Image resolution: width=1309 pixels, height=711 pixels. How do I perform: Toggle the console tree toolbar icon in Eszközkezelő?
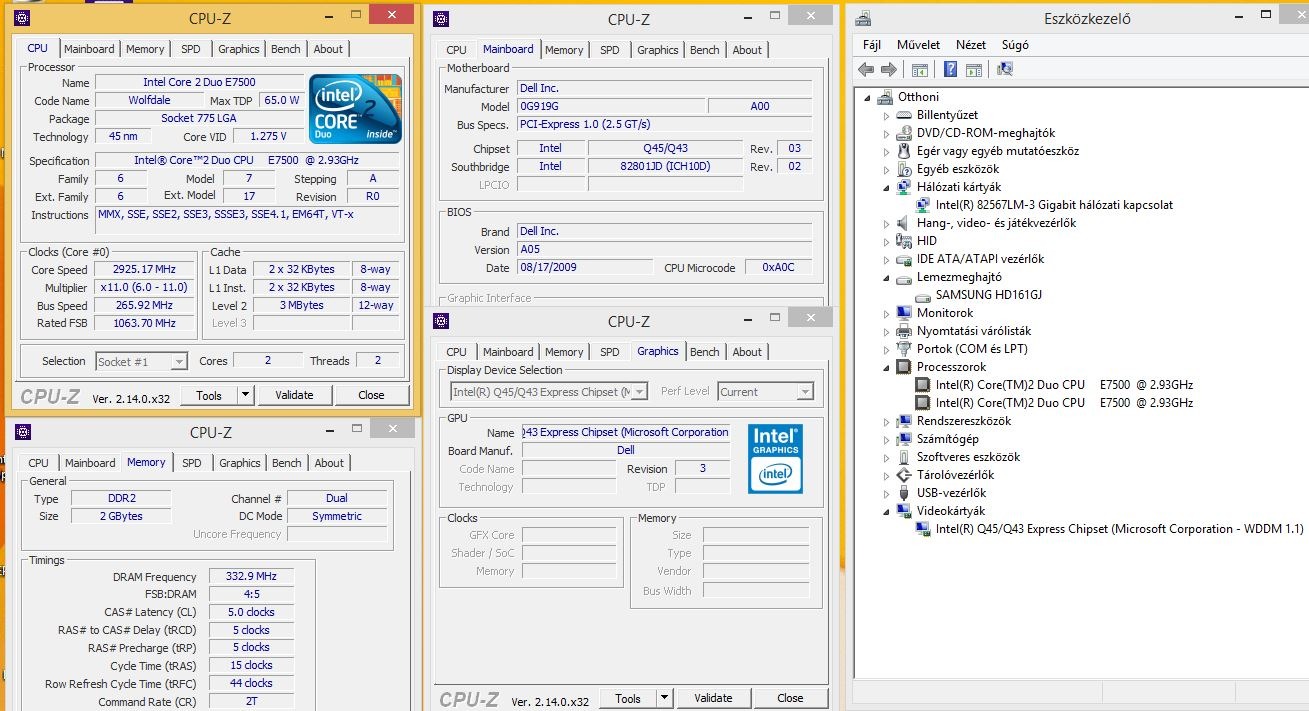pos(920,69)
